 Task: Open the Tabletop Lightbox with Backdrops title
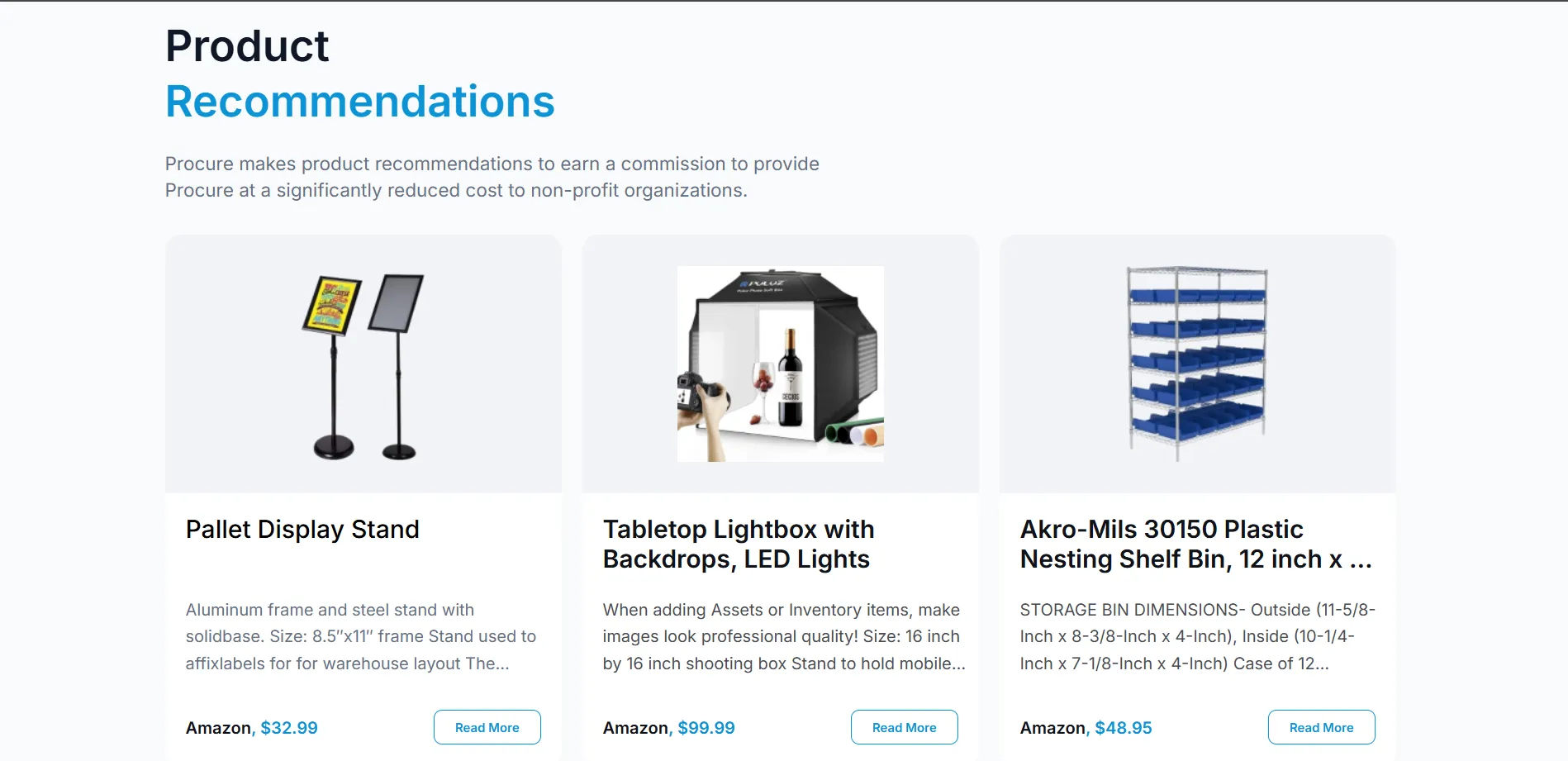pos(738,544)
